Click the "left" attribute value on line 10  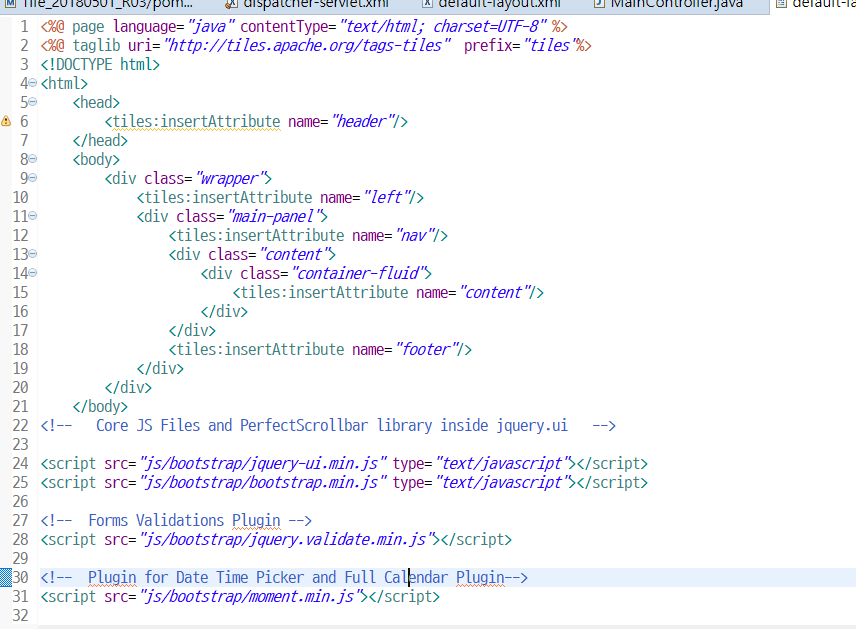(386, 197)
